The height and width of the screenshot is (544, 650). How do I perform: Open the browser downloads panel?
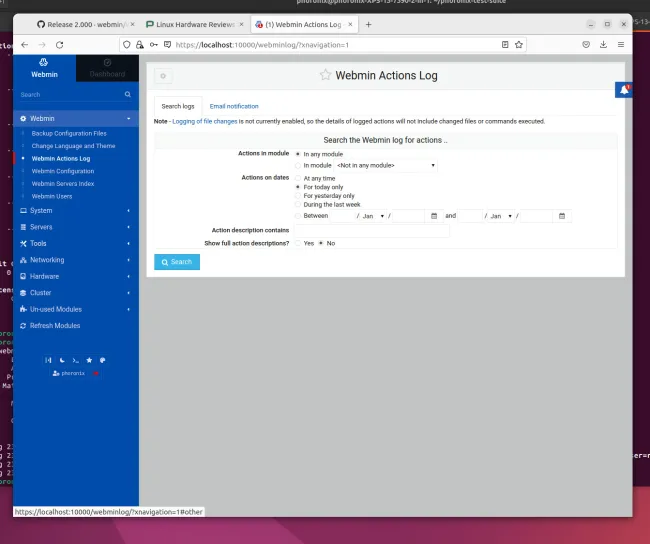point(603,45)
